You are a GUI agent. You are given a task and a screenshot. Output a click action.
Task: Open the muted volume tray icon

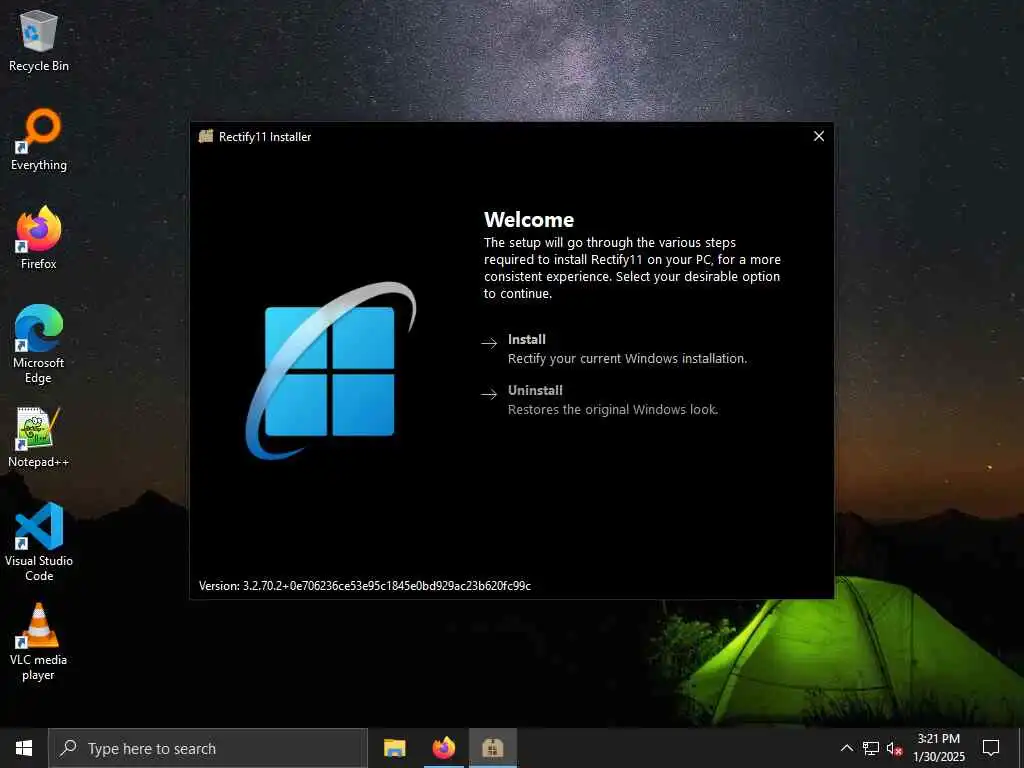coord(894,748)
